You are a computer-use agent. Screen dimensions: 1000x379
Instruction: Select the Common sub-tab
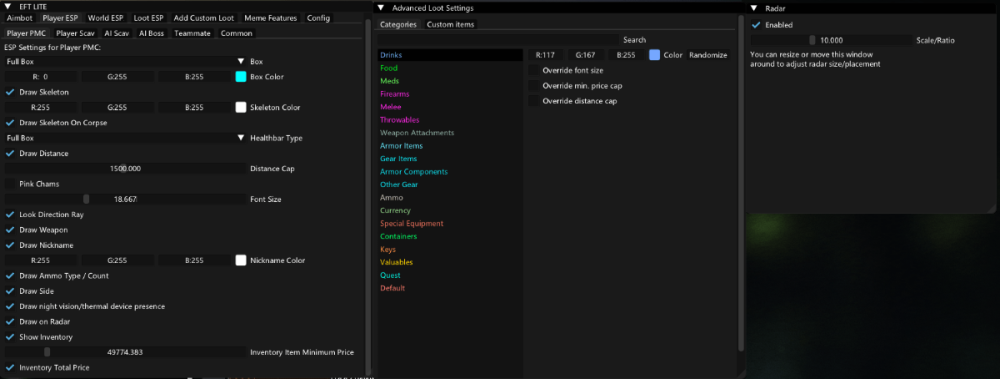point(237,33)
